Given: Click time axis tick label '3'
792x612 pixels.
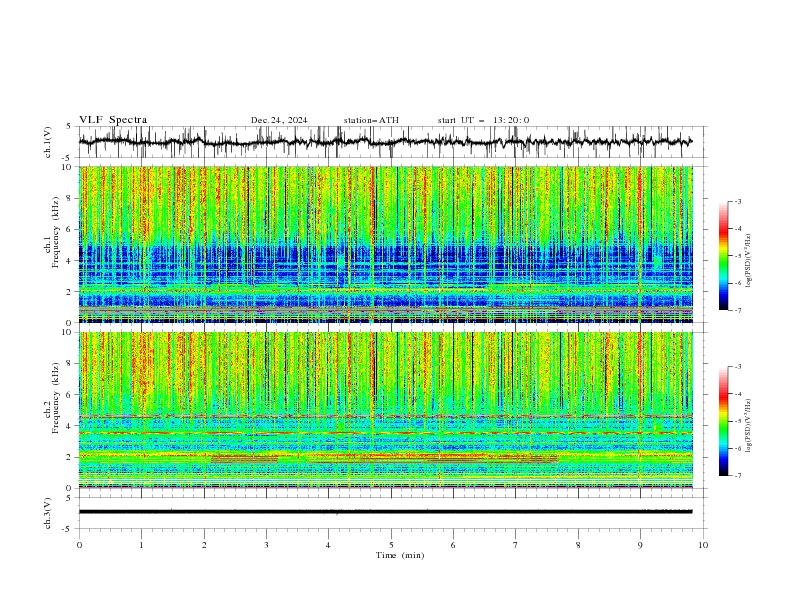Looking at the screenshot, I should click(266, 545).
